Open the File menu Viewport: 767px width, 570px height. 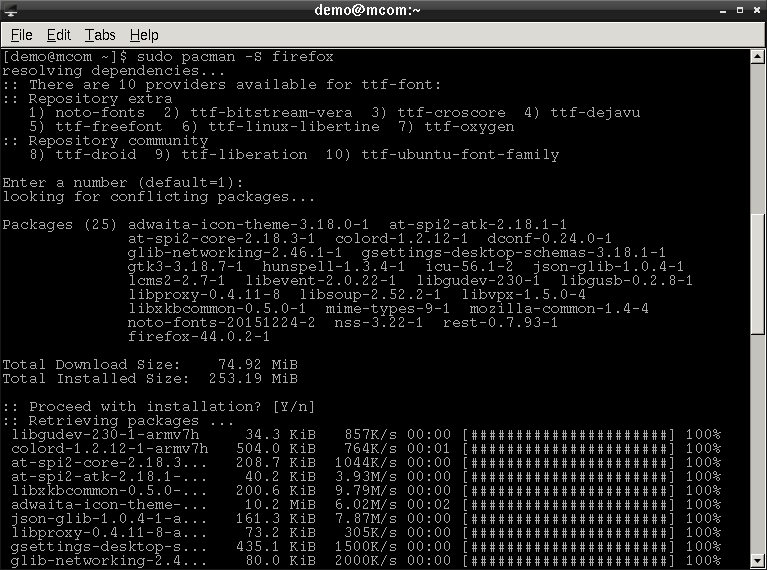(x=21, y=35)
